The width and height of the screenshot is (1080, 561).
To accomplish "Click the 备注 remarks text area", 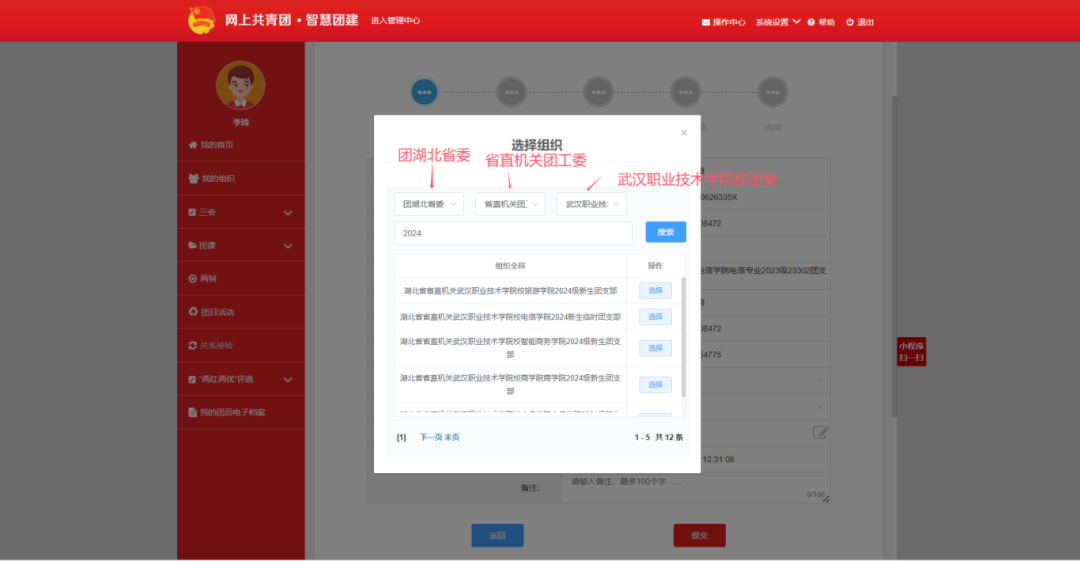I will coord(697,487).
